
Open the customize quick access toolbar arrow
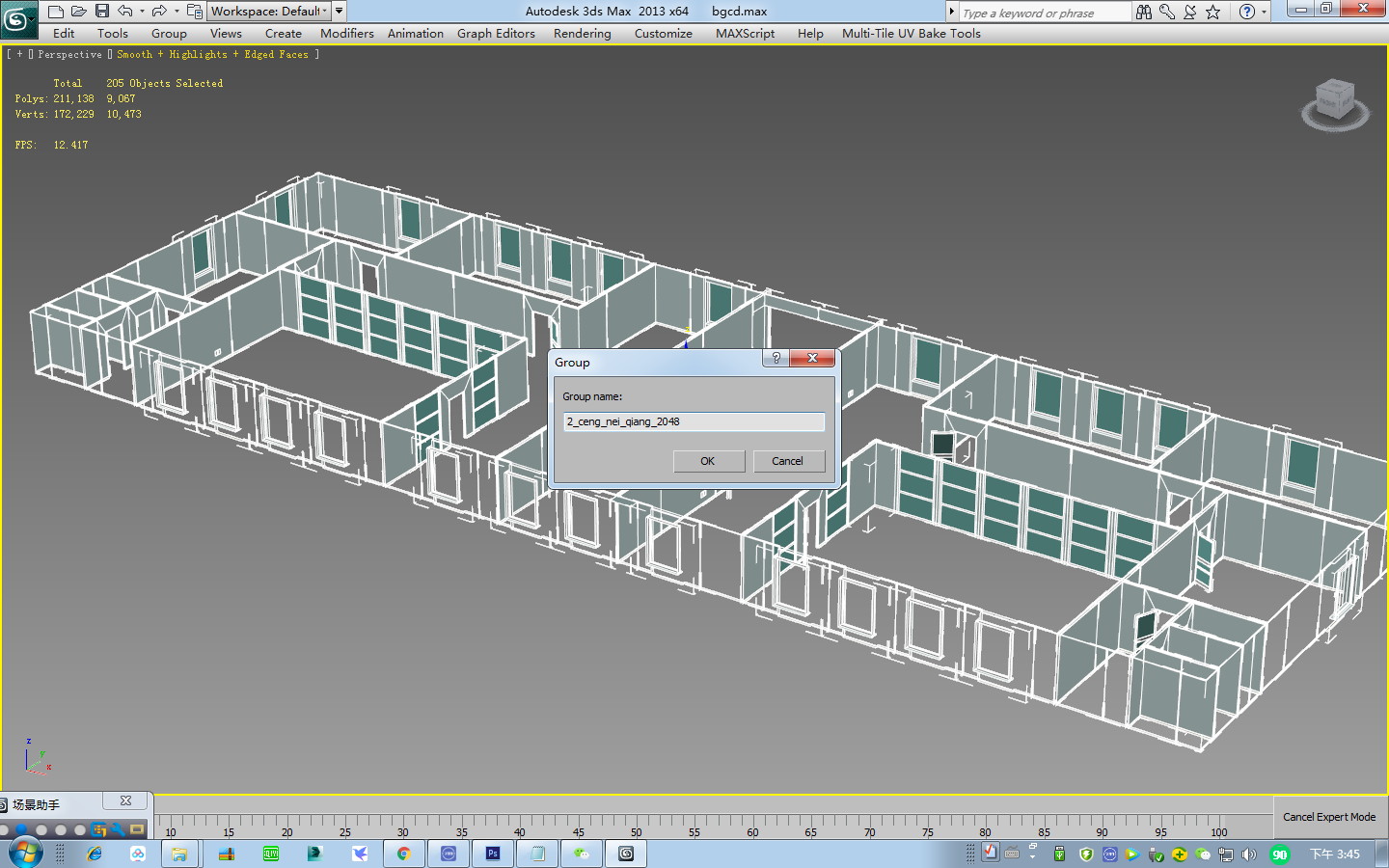click(x=340, y=12)
